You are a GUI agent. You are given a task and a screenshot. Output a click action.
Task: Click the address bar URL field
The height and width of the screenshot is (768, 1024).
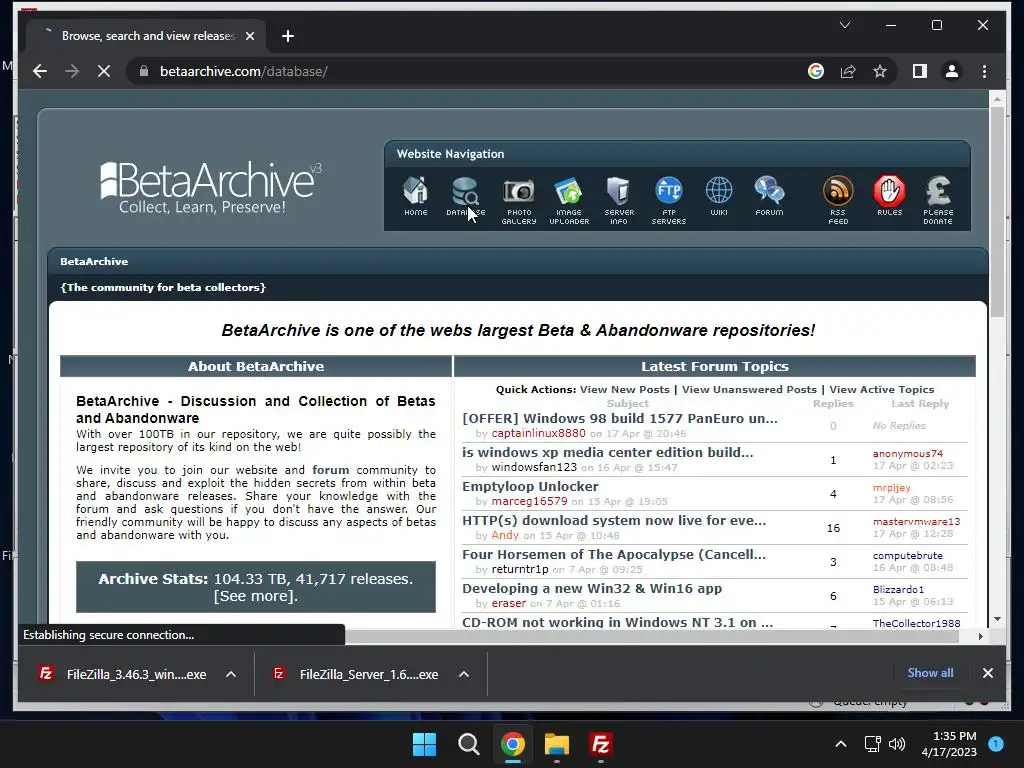pyautogui.click(x=470, y=71)
